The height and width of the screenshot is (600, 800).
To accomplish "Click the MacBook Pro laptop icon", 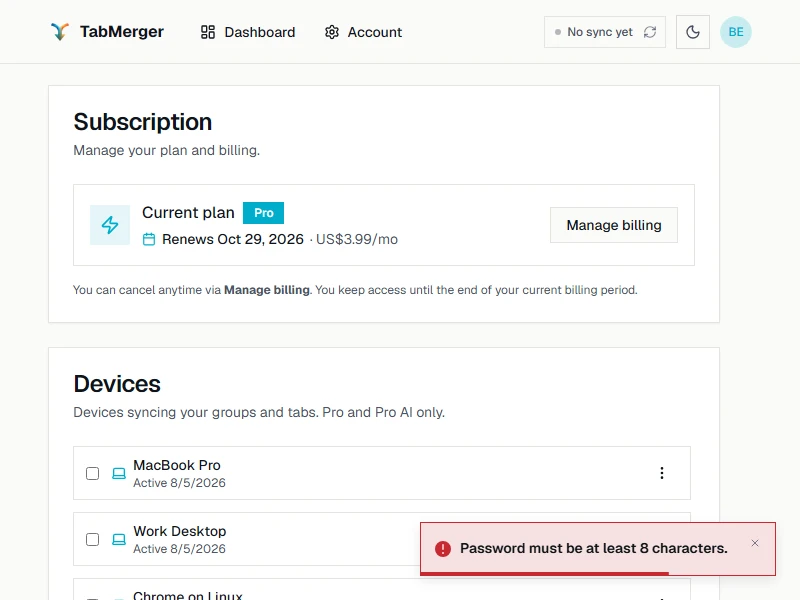I will pos(119,473).
